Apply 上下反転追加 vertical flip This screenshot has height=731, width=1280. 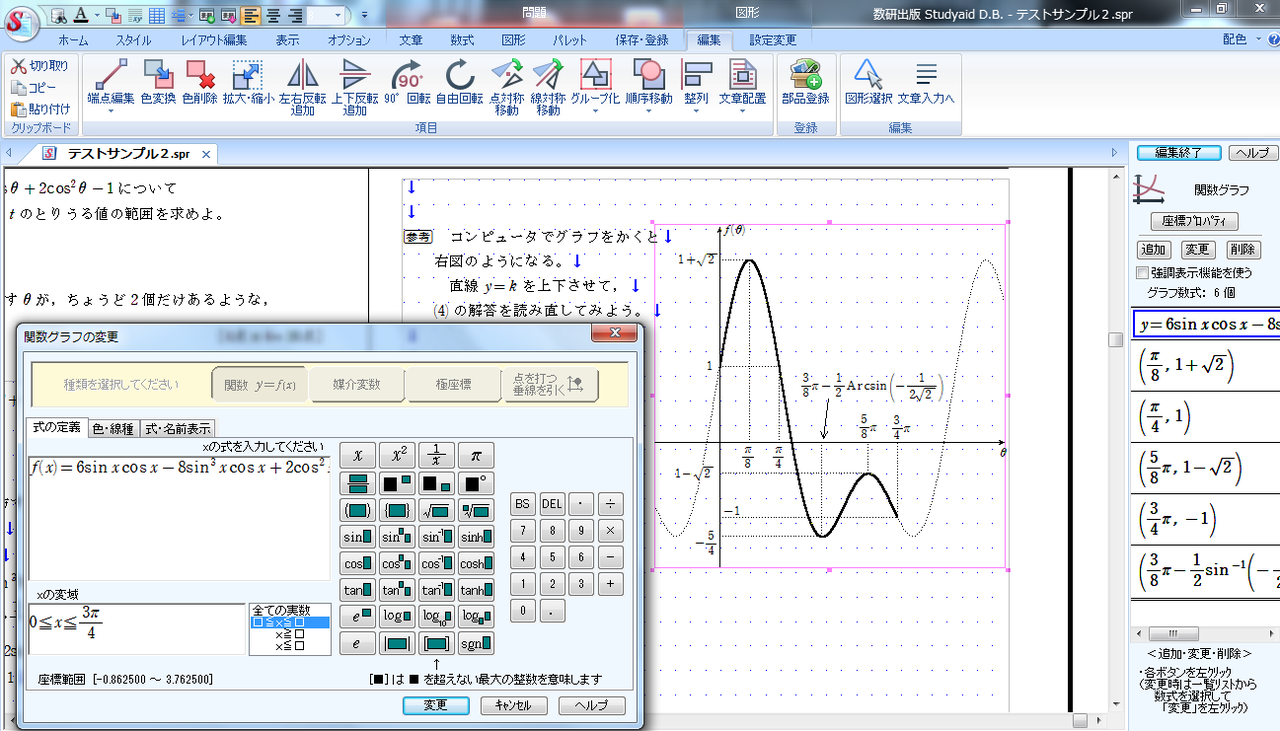tap(355, 87)
